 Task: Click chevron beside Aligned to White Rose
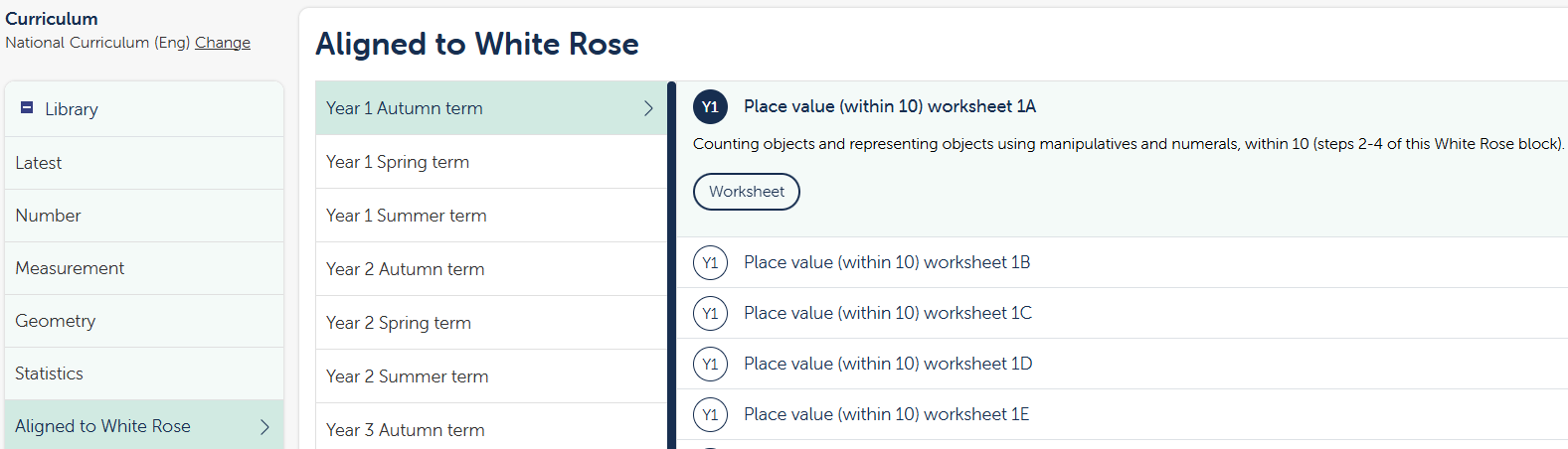[264, 426]
